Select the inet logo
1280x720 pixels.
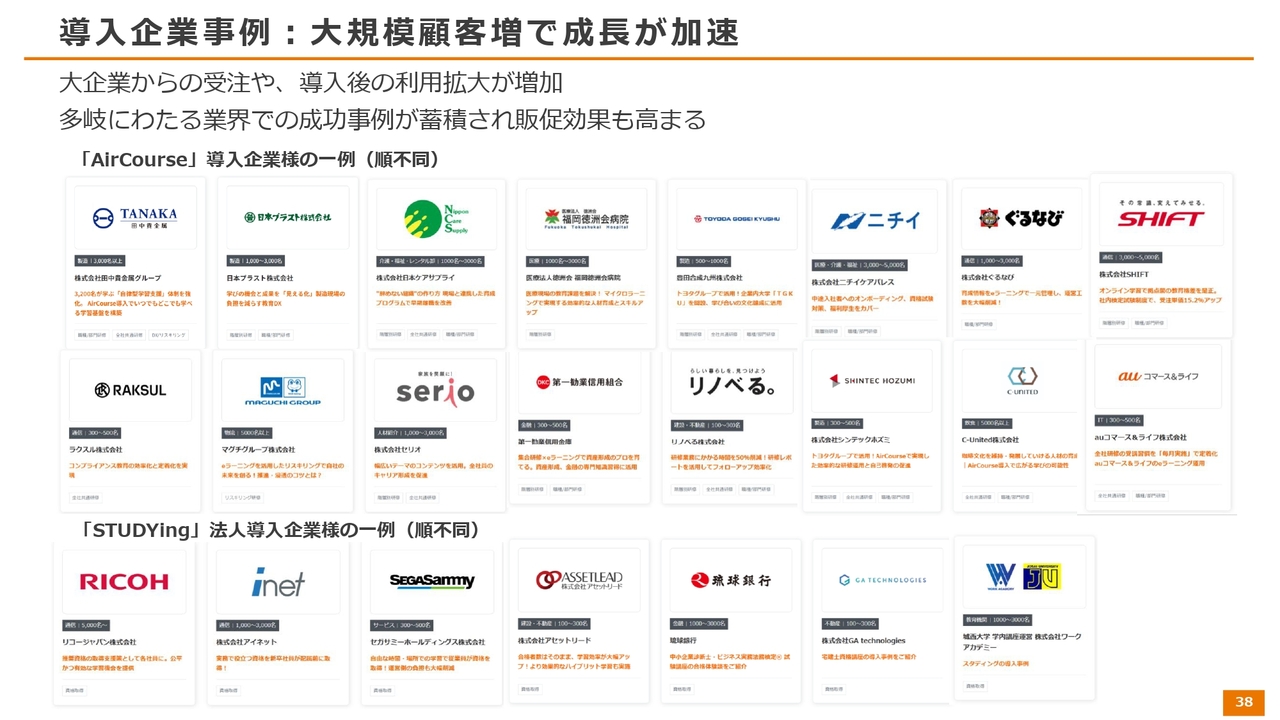coord(278,581)
